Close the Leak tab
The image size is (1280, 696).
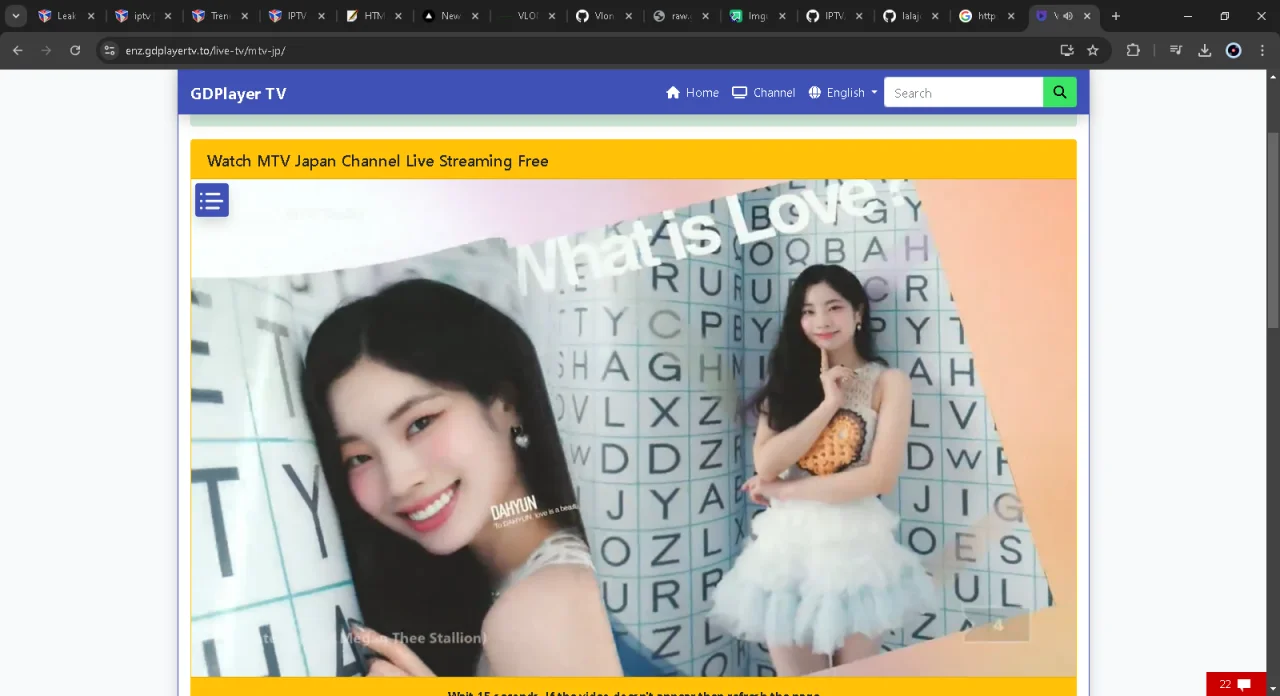click(x=91, y=16)
